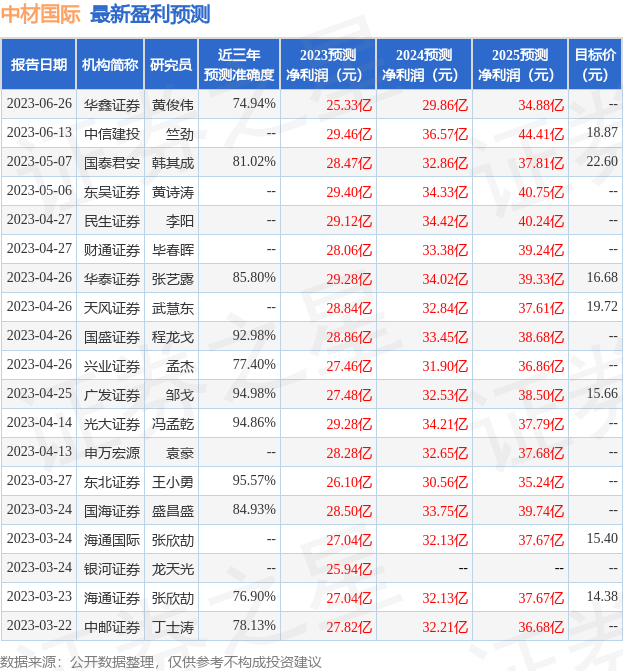Click the 国海证券 institution cell
This screenshot has height=671, width=623.
(x=112, y=511)
